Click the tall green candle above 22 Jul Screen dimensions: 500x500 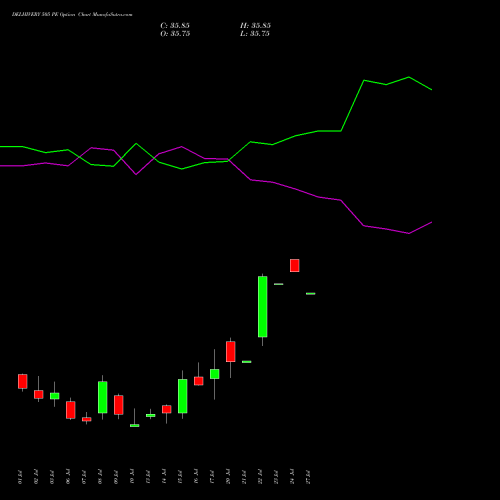point(263,307)
